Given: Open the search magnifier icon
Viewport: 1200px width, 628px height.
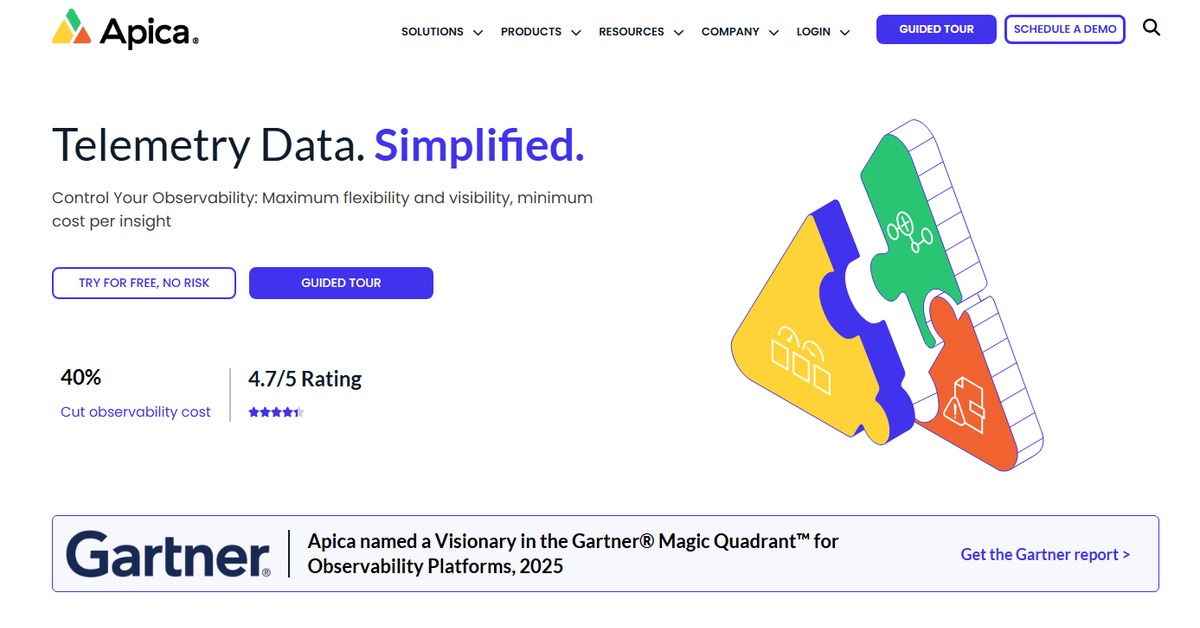Looking at the screenshot, I should pos(1151,28).
